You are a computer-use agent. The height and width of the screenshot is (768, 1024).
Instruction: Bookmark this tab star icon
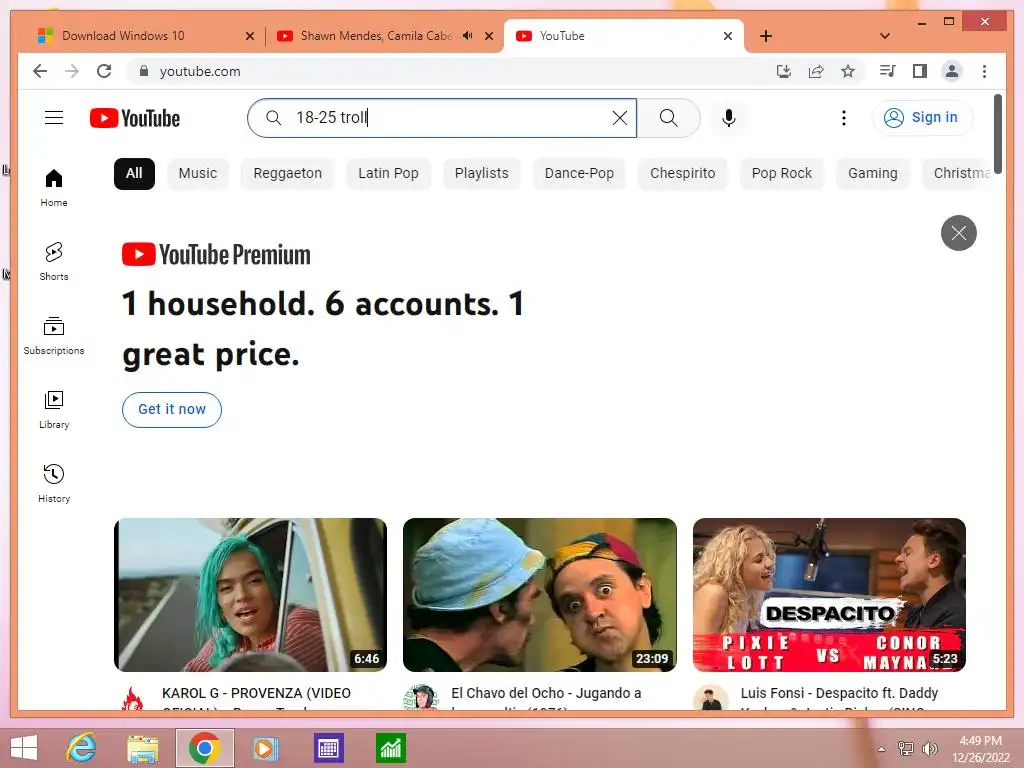[x=848, y=71]
